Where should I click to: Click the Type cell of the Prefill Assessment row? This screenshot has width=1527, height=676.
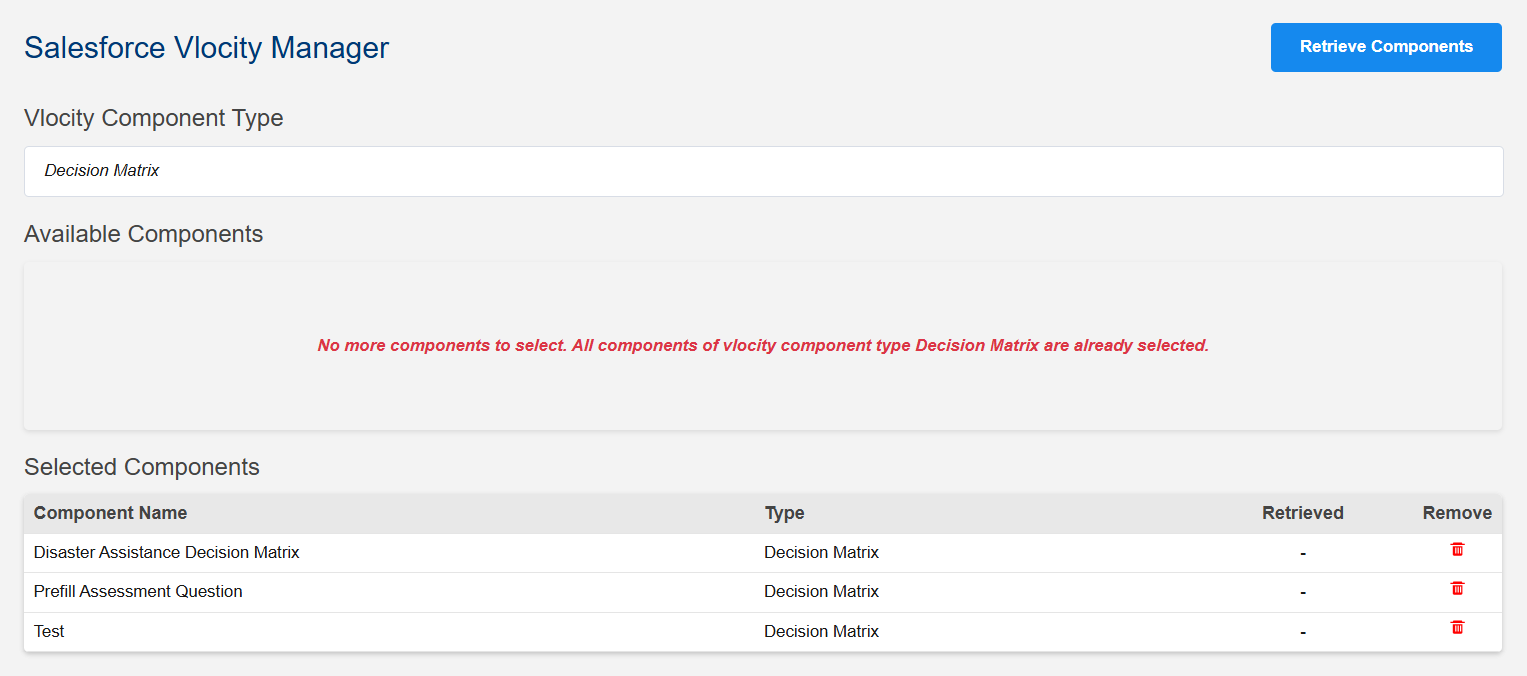coord(822,591)
